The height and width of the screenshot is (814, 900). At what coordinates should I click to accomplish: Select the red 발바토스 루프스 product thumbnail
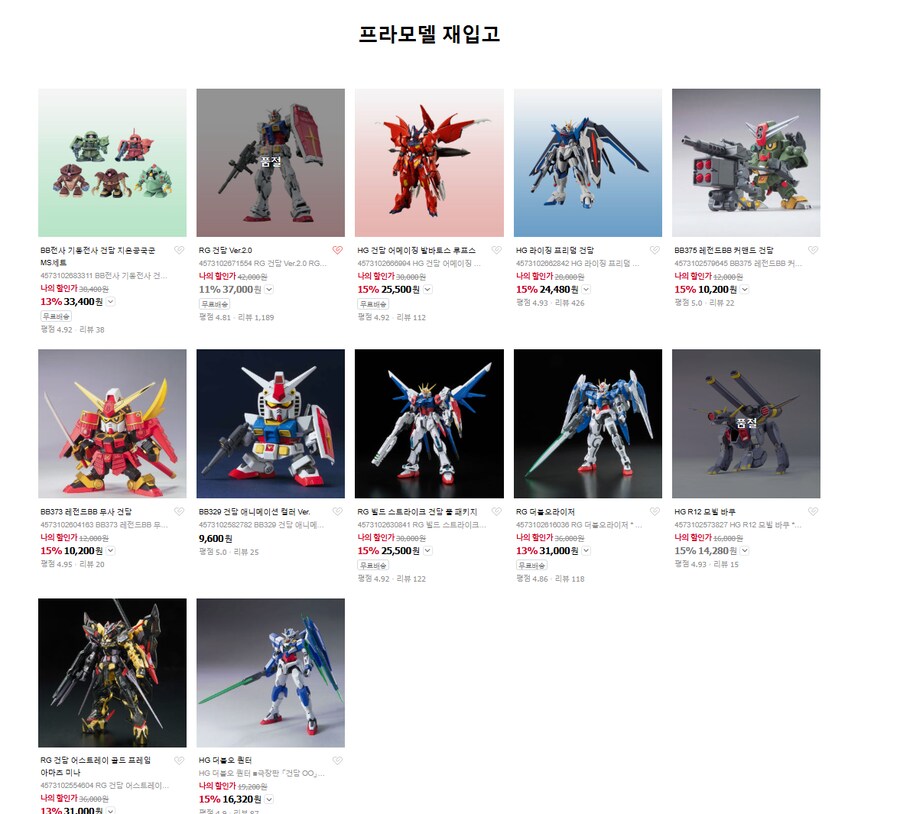point(429,162)
